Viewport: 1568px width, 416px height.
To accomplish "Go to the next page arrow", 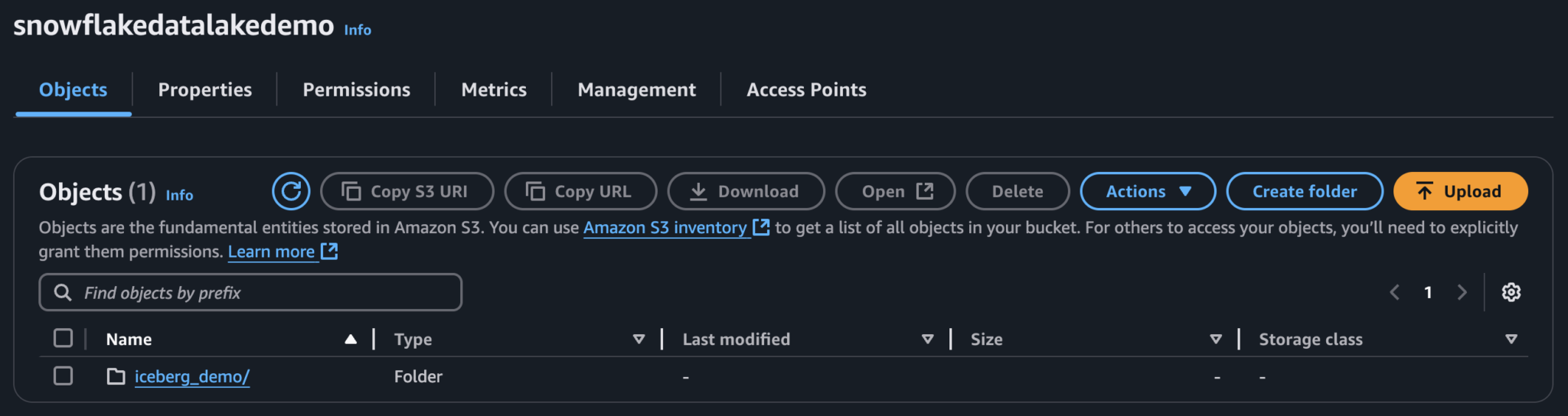I will click(1462, 292).
